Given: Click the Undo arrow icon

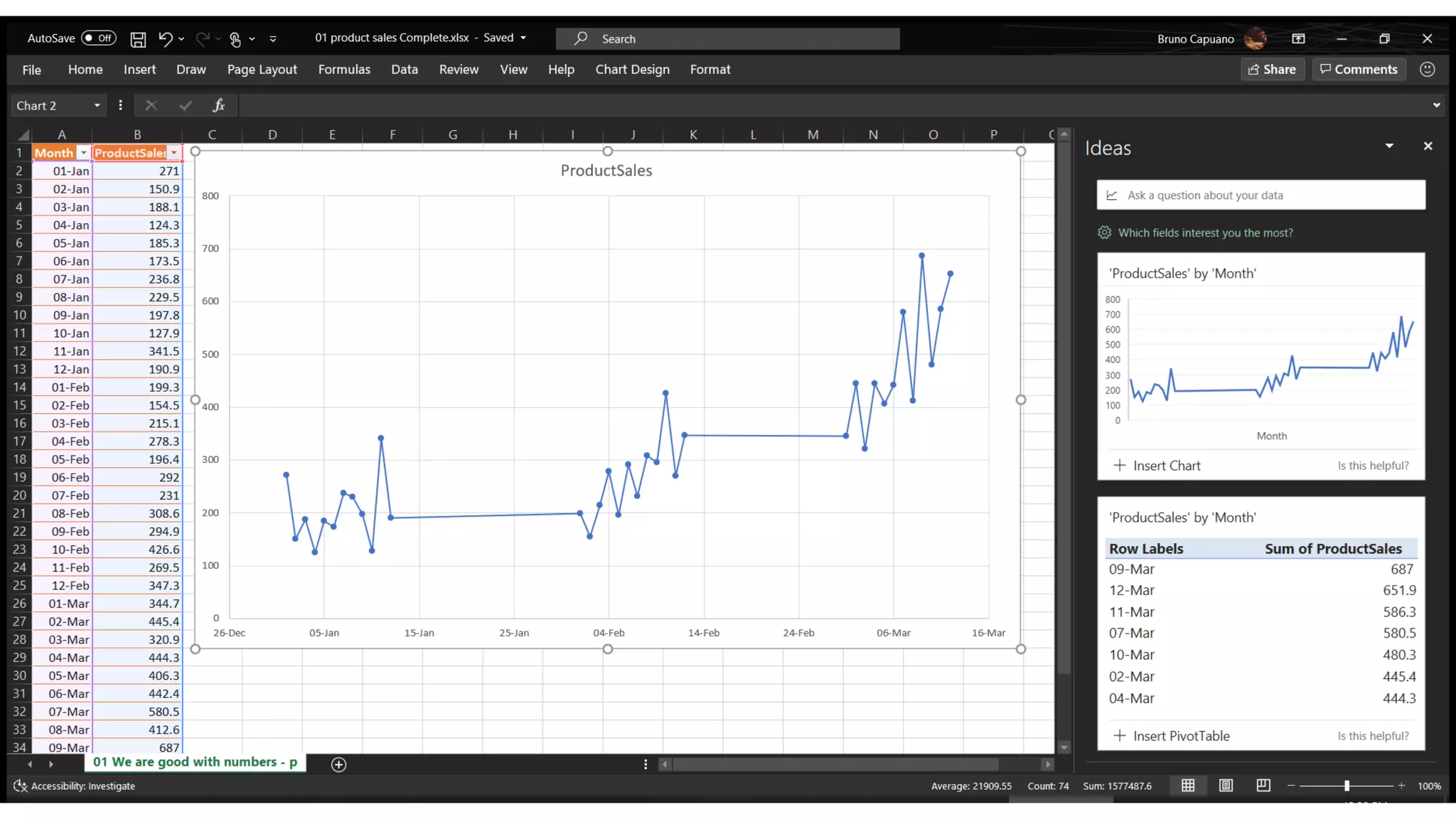Looking at the screenshot, I should click(165, 38).
